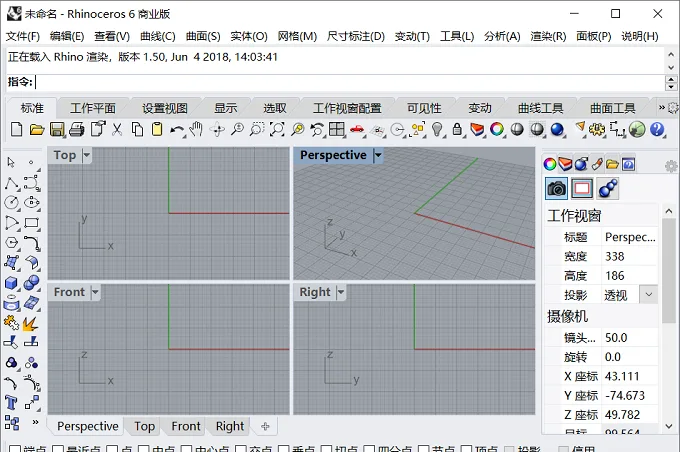Choose Zoom Extents magnifier icon
Viewport: 680px width, 452px height.
coord(277,129)
